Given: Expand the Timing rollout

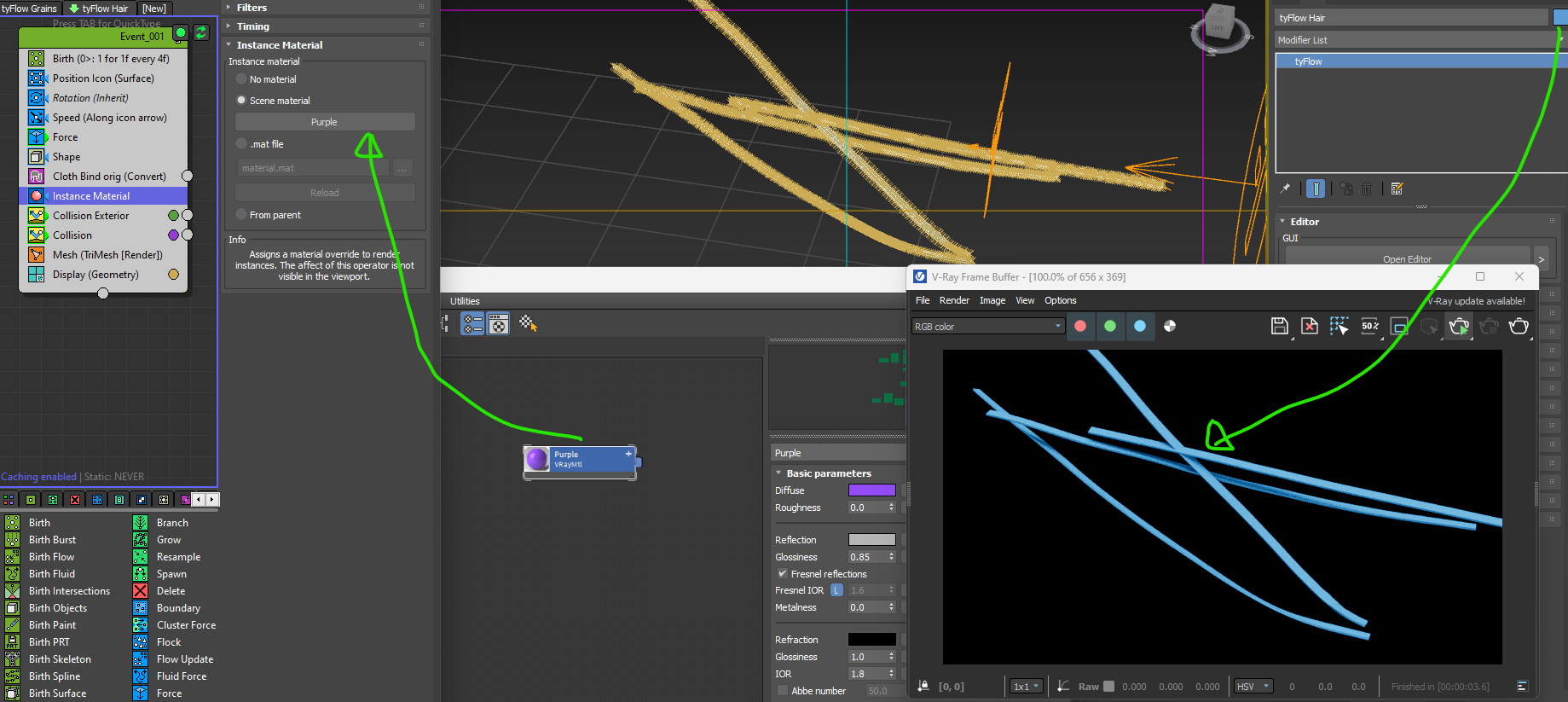Looking at the screenshot, I should tap(252, 26).
